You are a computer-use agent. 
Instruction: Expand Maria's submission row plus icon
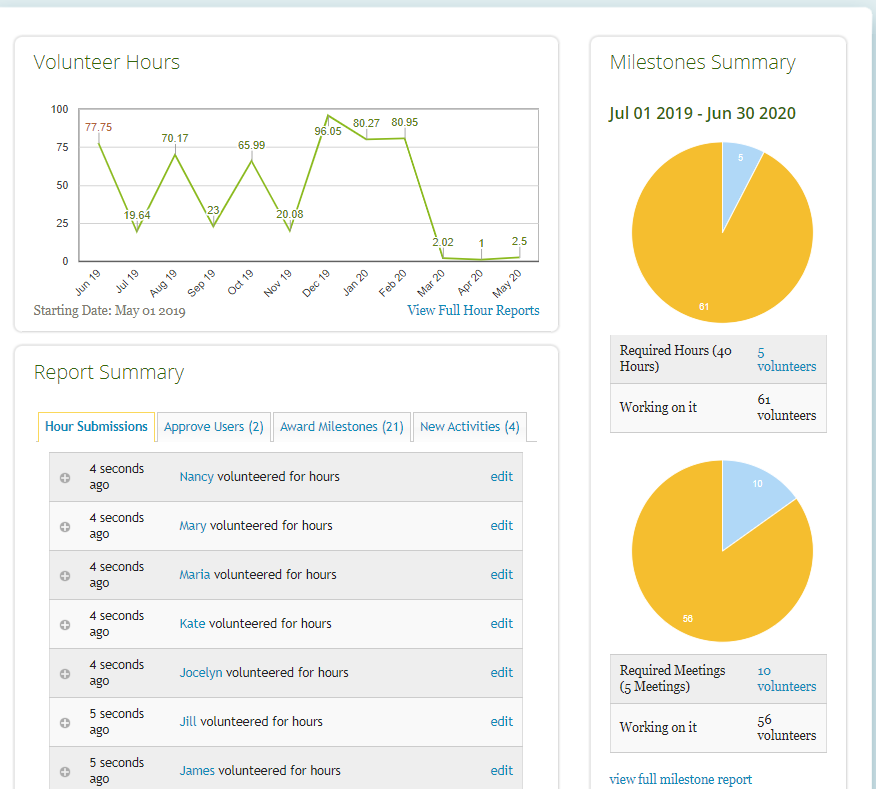click(65, 576)
